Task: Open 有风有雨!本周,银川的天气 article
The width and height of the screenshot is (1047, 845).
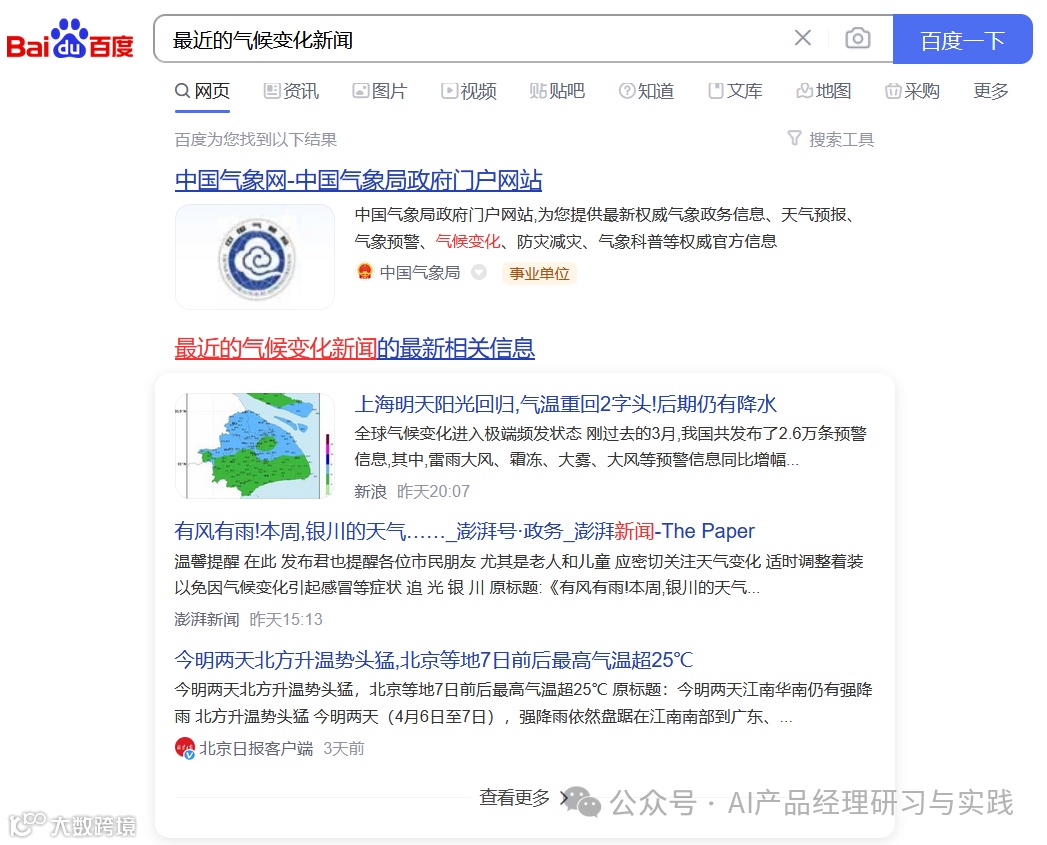Action: 464,531
